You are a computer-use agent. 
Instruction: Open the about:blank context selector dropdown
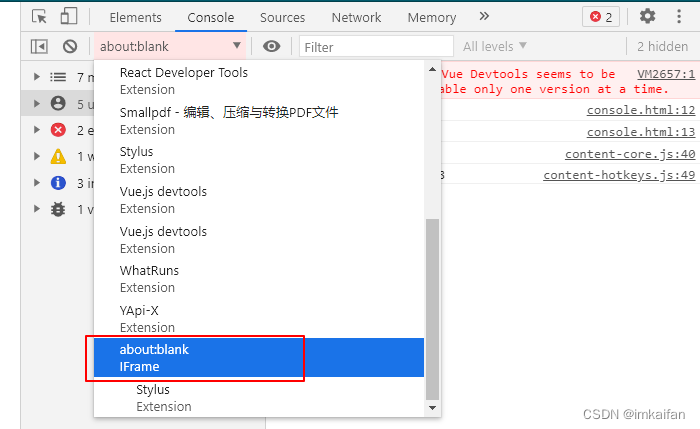click(170, 46)
